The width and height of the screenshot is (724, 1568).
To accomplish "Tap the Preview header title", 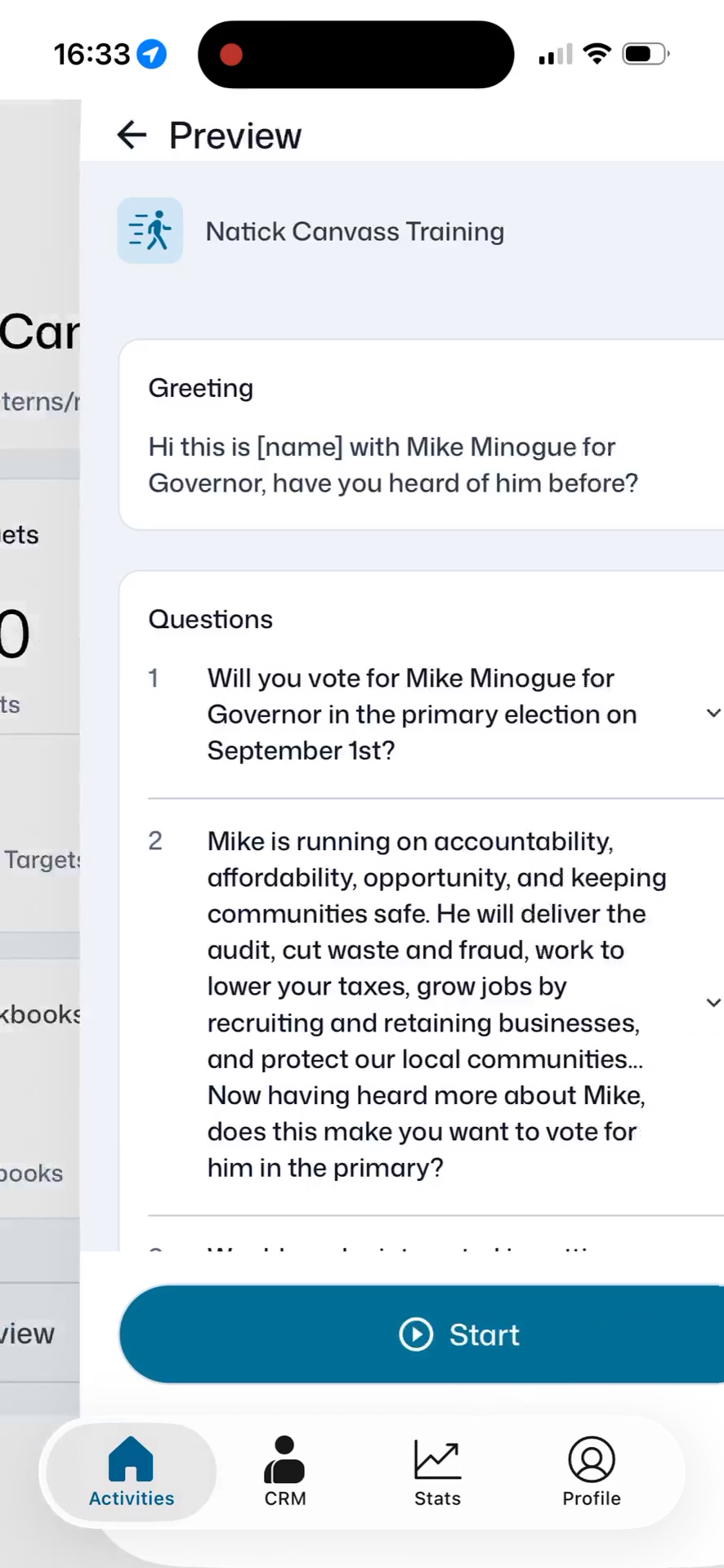I will (235, 136).
